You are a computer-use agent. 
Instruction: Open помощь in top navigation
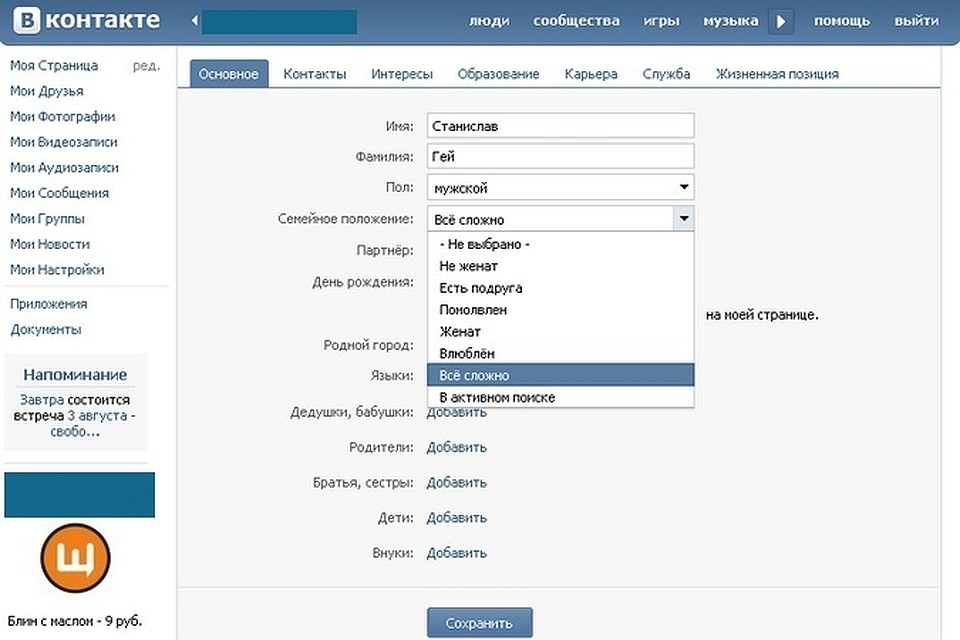click(842, 21)
